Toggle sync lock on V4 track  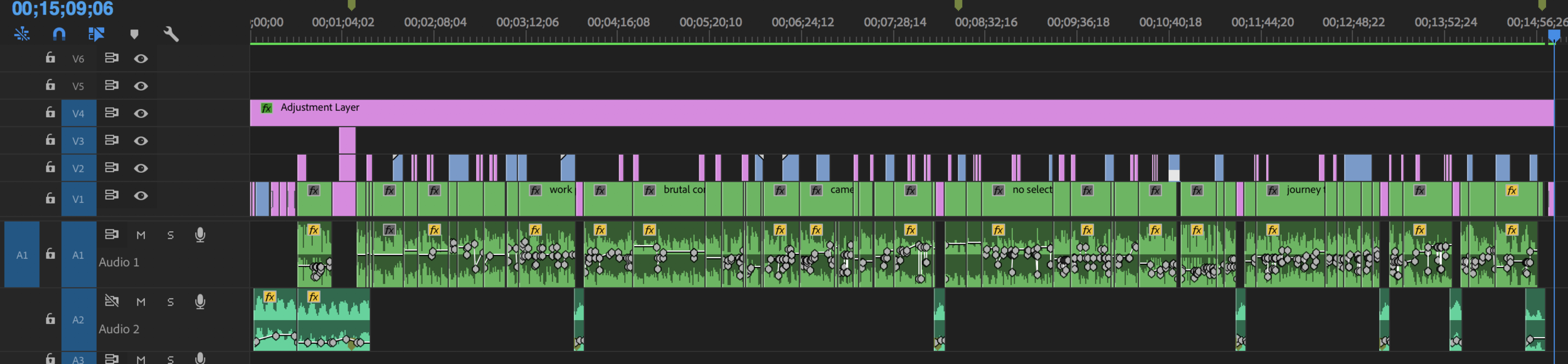112,112
